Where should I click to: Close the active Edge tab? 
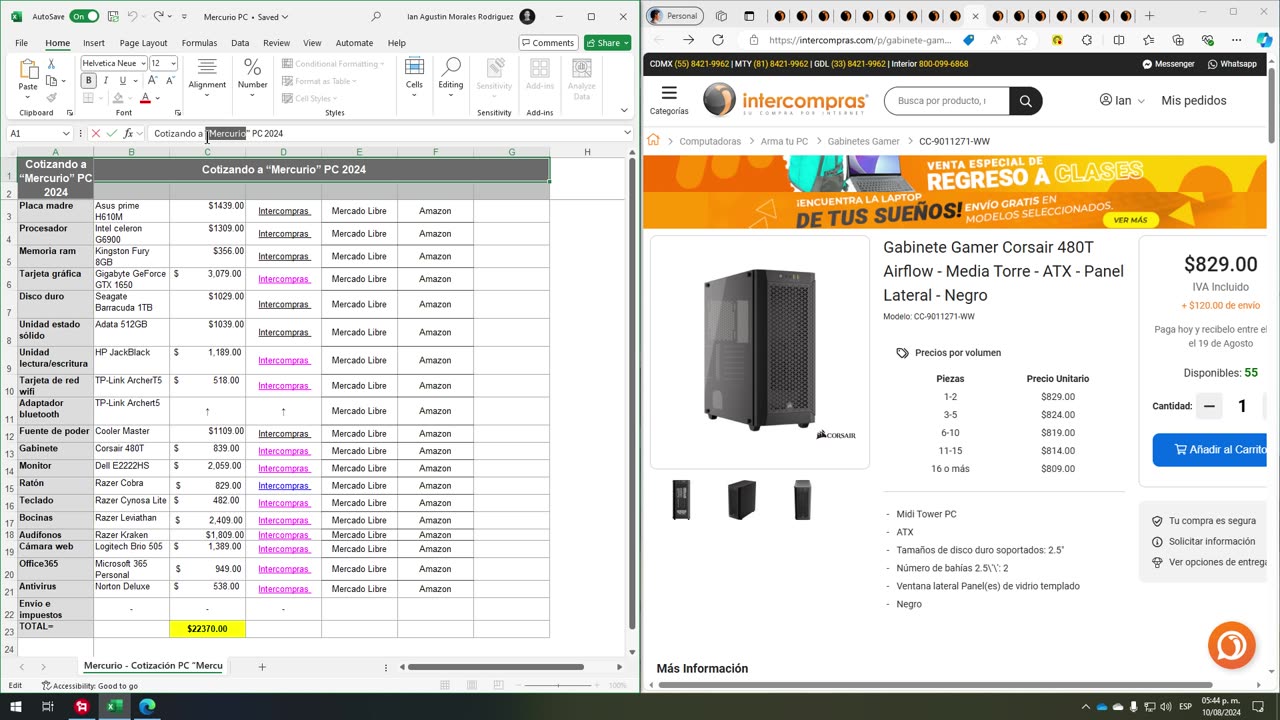(975, 16)
